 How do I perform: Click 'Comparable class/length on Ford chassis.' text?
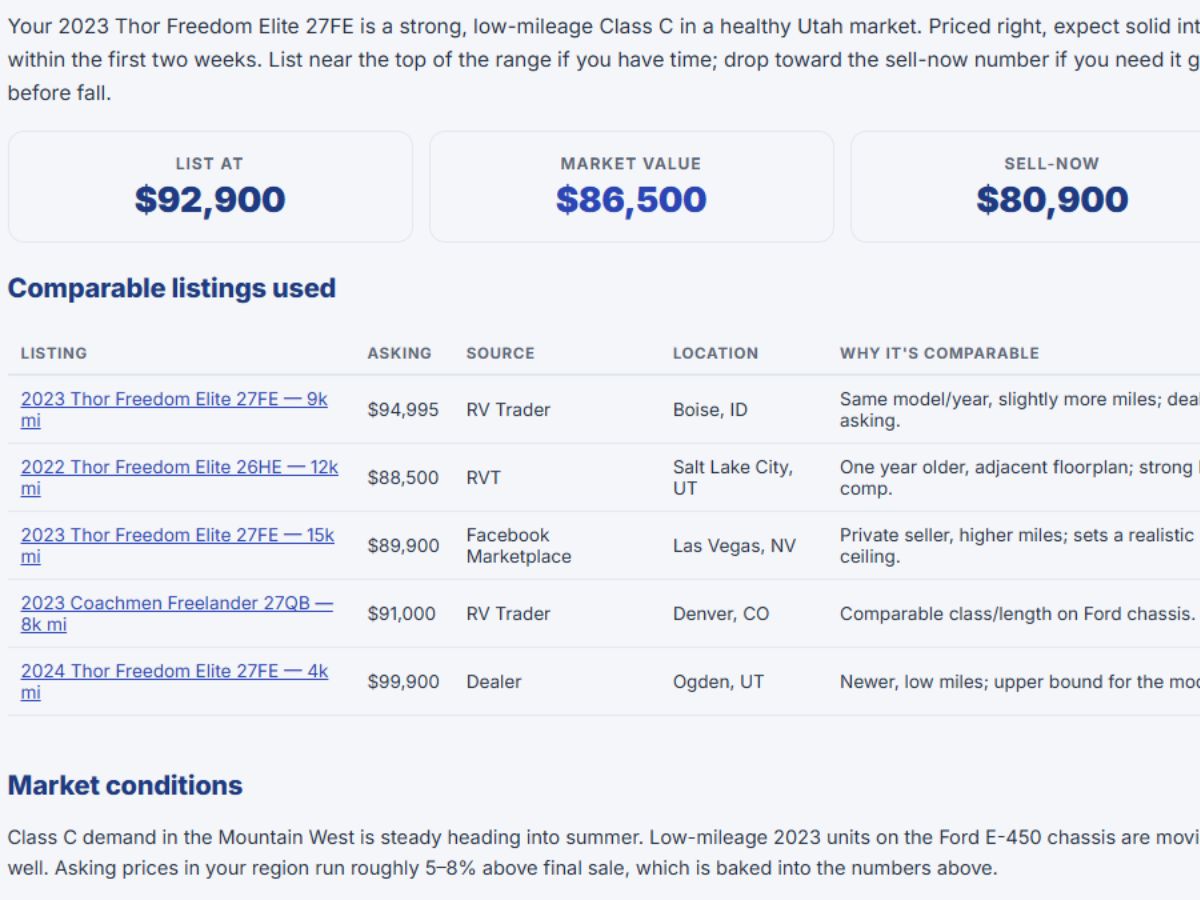[x=1017, y=614]
